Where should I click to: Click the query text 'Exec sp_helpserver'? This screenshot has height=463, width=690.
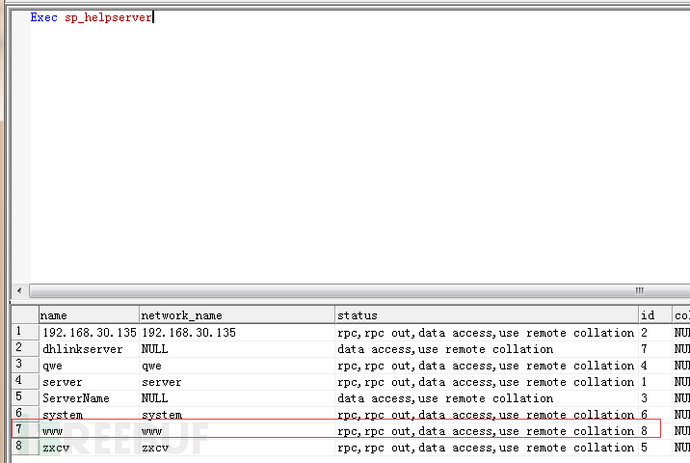(x=91, y=17)
